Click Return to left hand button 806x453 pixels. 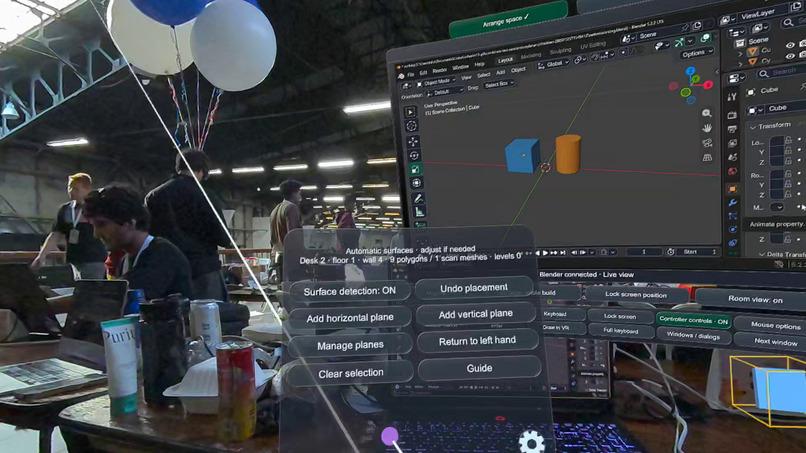coord(477,341)
